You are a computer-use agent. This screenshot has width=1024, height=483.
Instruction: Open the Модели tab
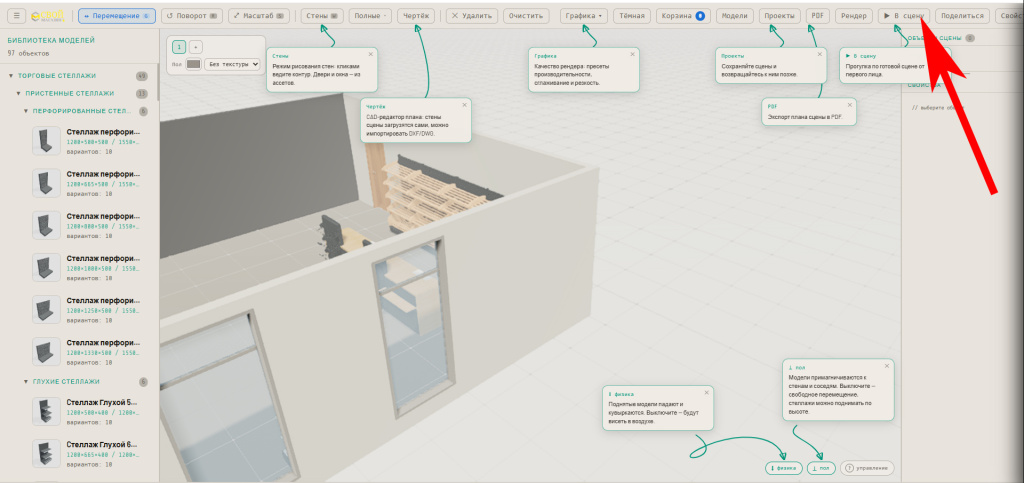[735, 16]
